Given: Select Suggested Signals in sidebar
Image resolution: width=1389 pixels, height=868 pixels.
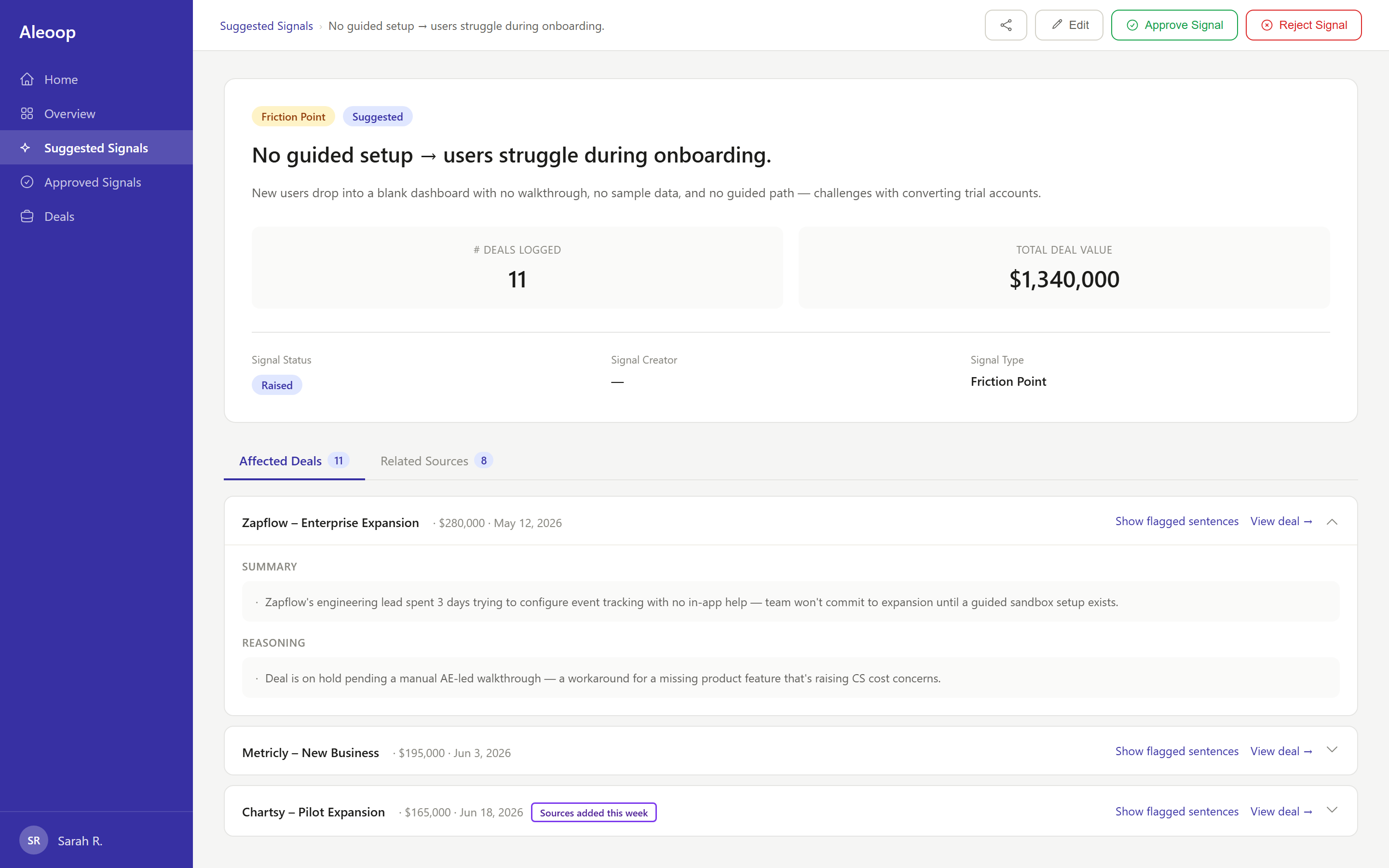Looking at the screenshot, I should click(x=96, y=148).
